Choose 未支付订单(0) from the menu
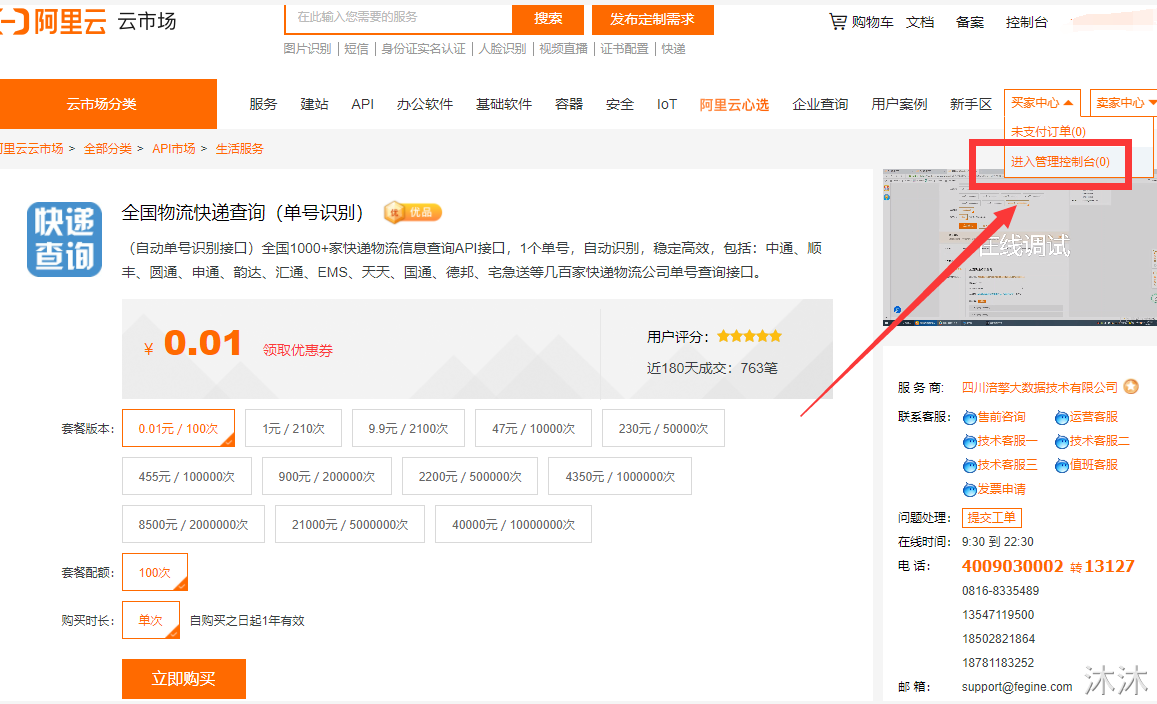 (1049, 131)
